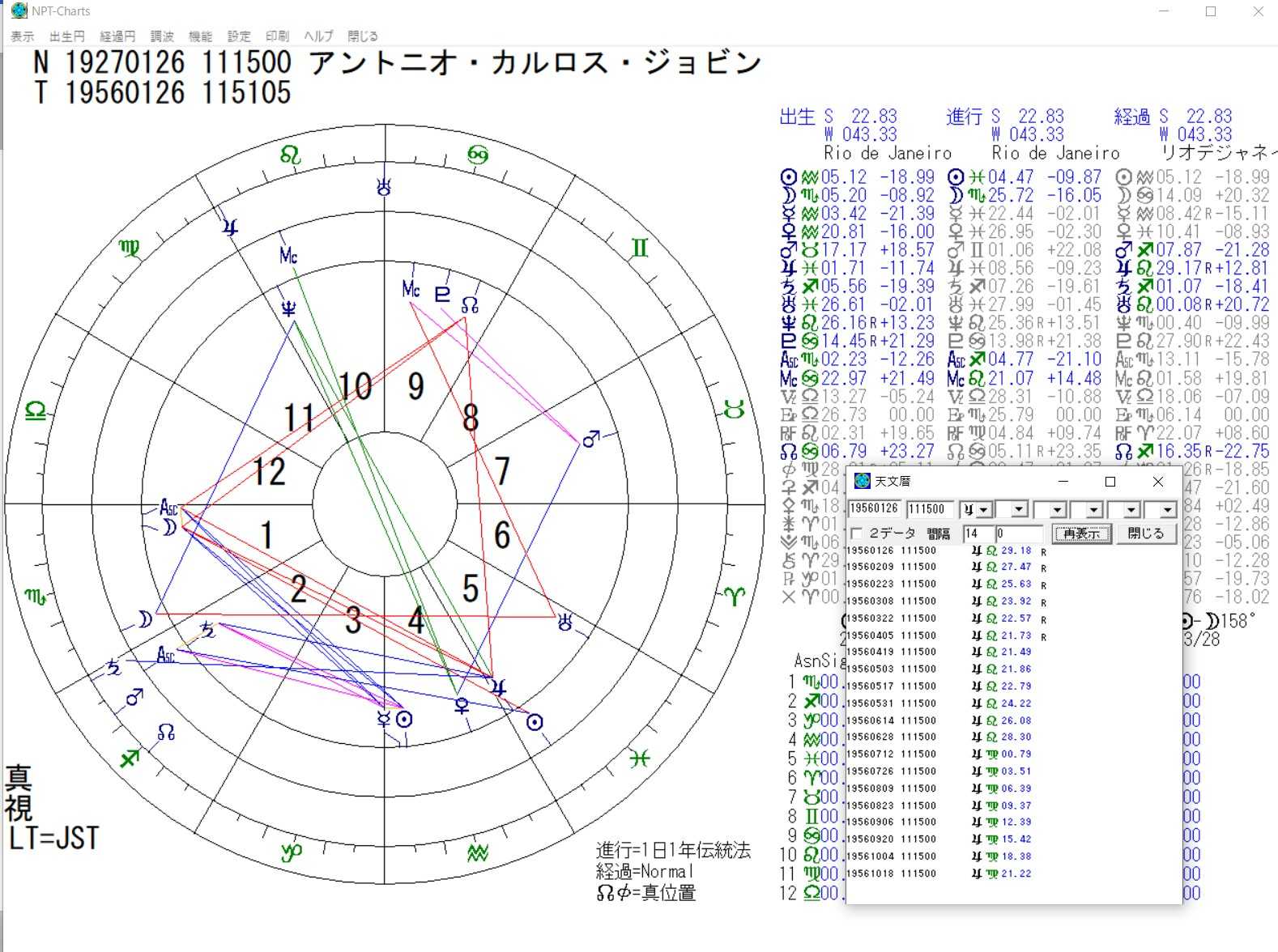Click the 閉じる button in 天文暦 dialog

point(1146,533)
